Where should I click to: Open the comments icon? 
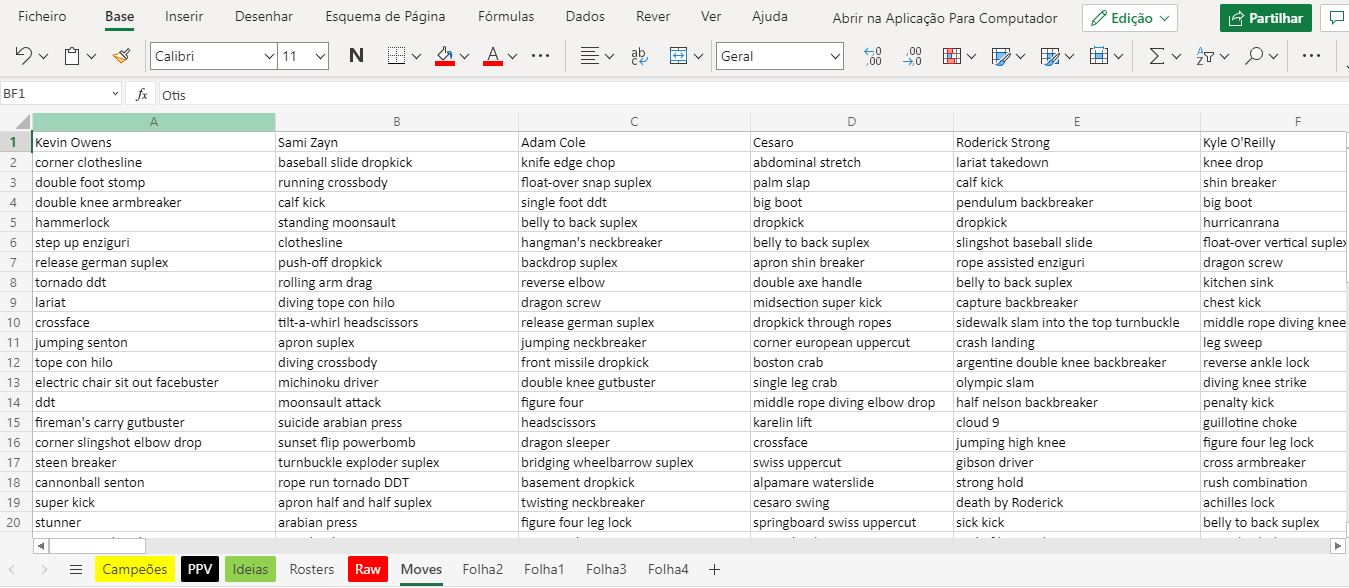pos(1335,18)
